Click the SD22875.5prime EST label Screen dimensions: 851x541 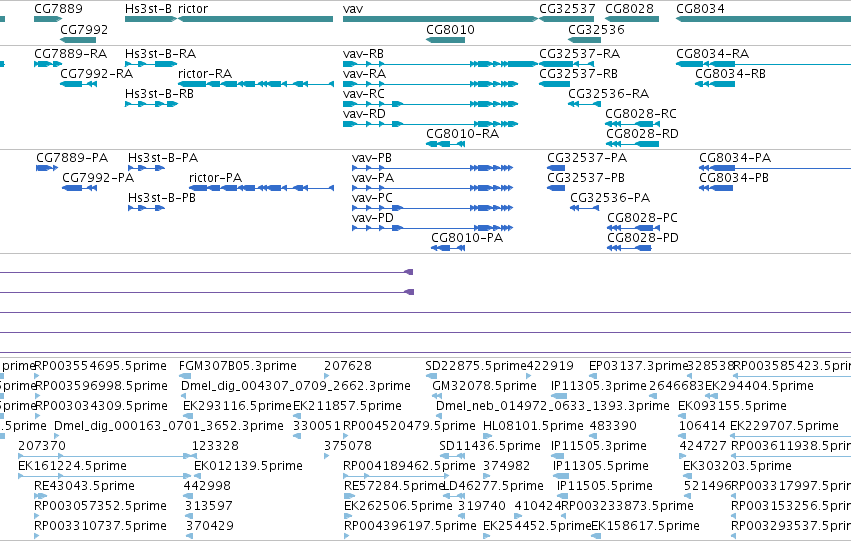pos(476,366)
